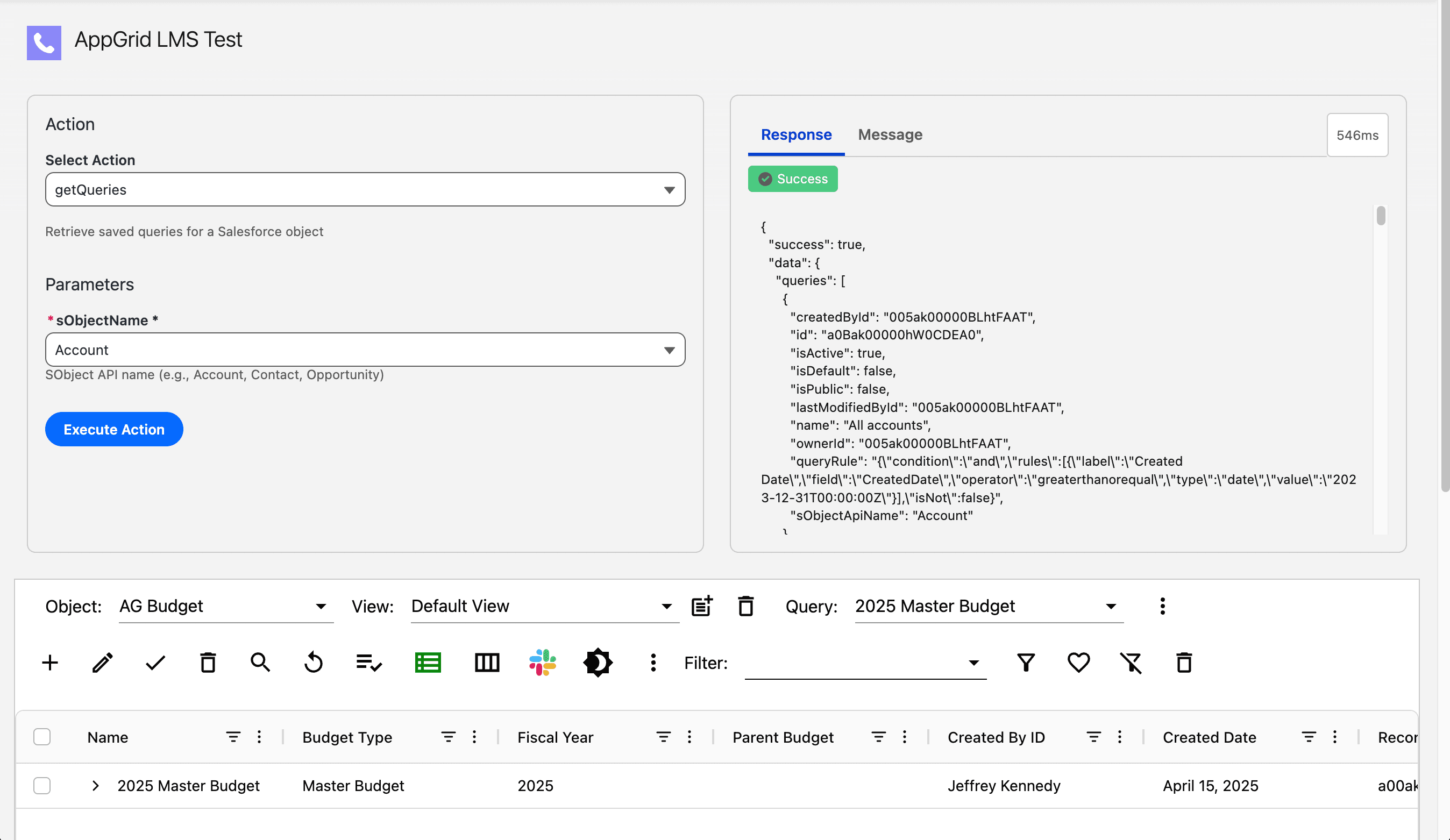Toggle the dark mode brightness icon
Screen dimensions: 1450x840
598,663
